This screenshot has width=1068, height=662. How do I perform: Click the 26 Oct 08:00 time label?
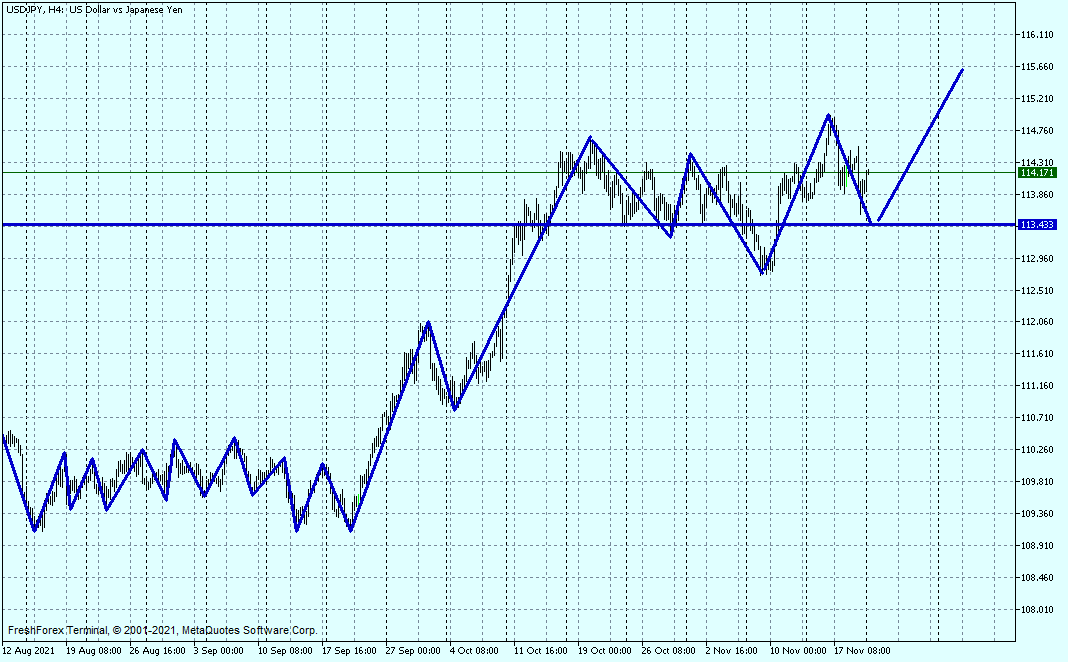point(669,651)
